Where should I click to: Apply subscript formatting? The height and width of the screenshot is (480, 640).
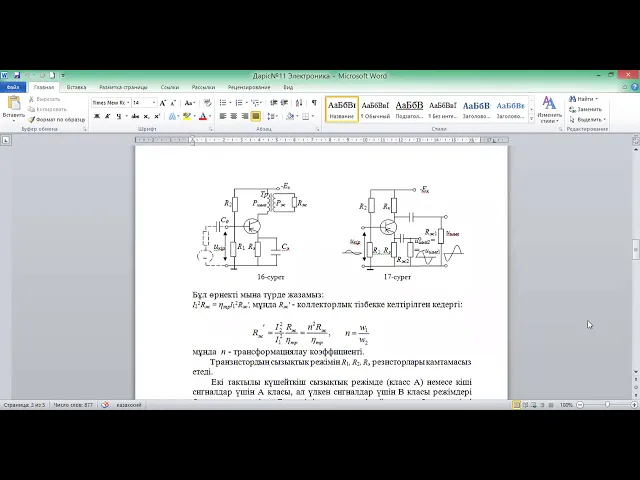(x=147, y=116)
